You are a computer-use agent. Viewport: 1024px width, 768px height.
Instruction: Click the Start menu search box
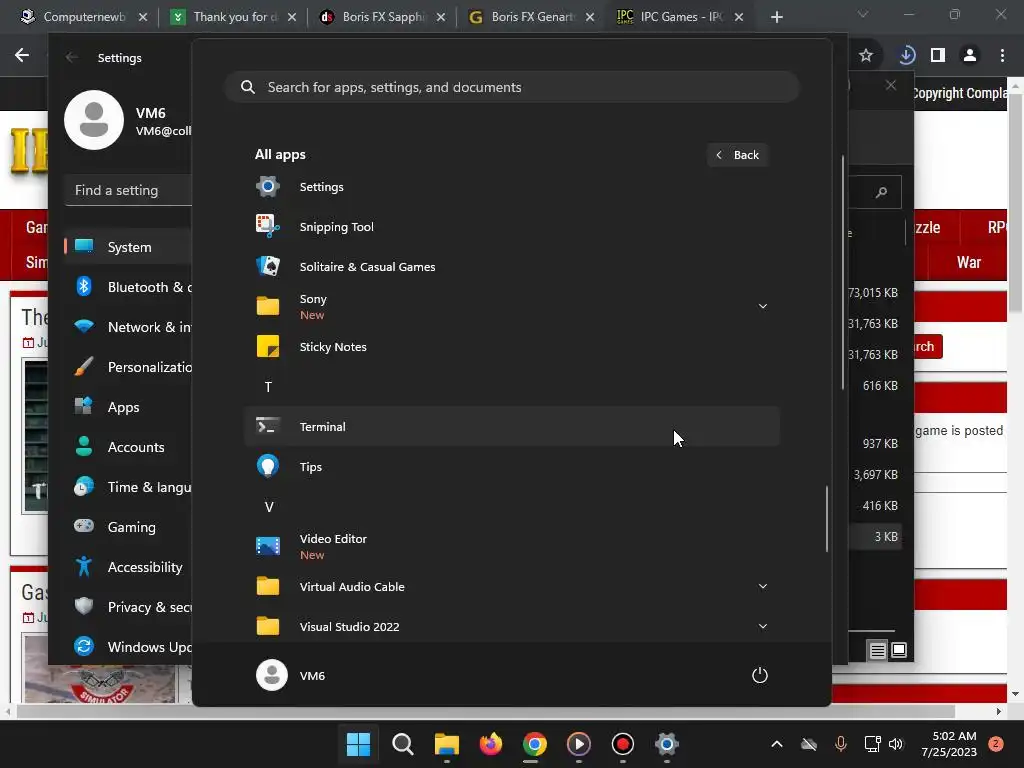[x=512, y=87]
